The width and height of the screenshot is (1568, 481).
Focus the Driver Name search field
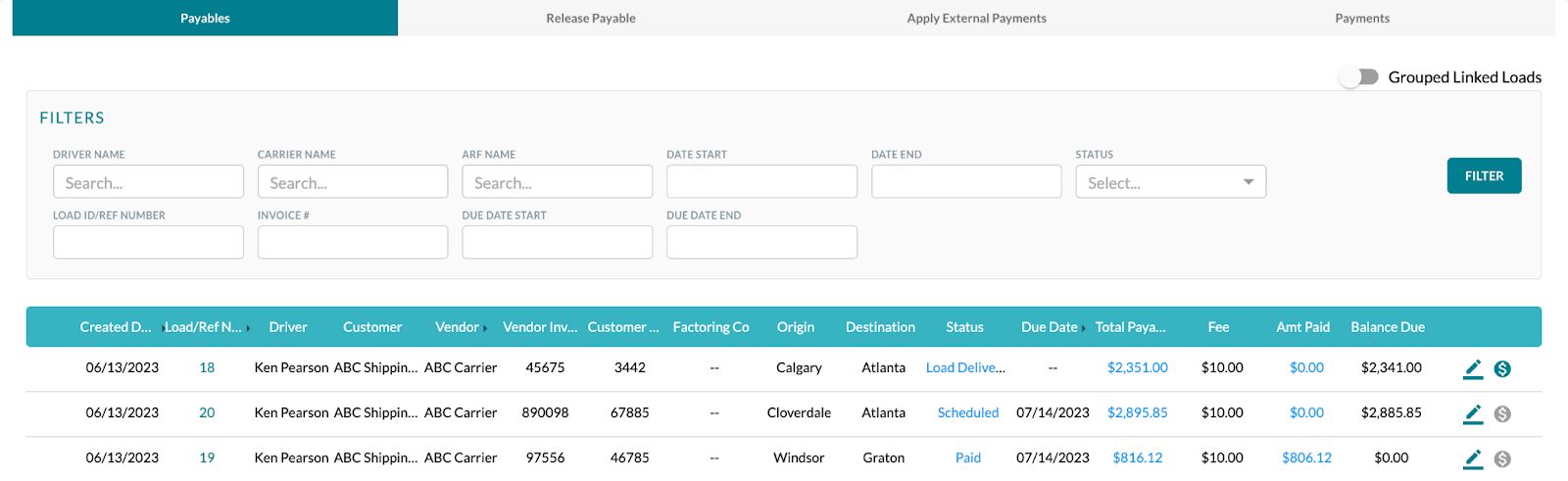coord(148,182)
